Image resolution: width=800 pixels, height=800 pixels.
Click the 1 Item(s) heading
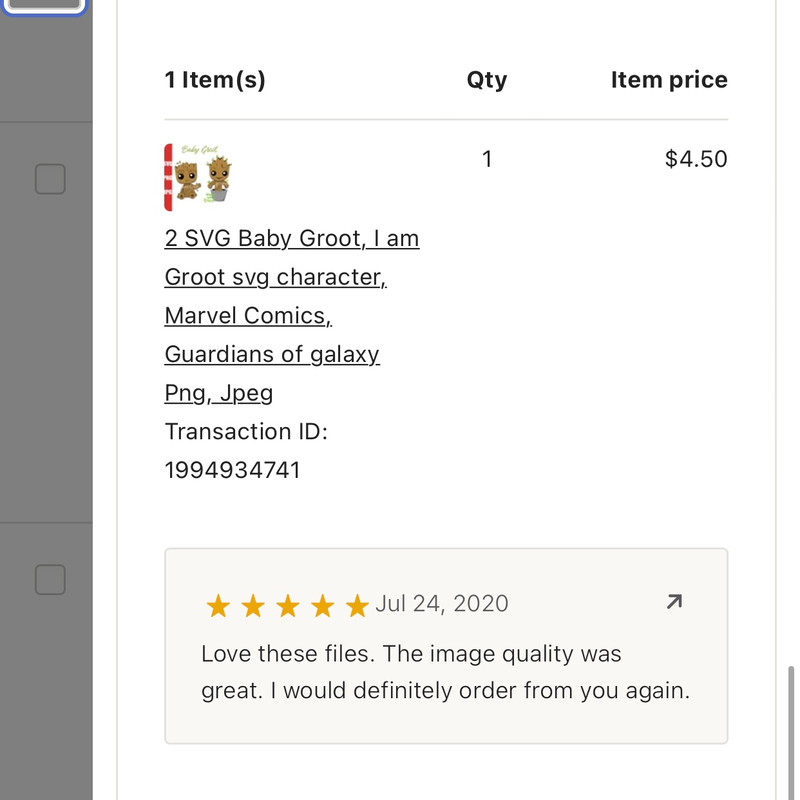(x=215, y=80)
